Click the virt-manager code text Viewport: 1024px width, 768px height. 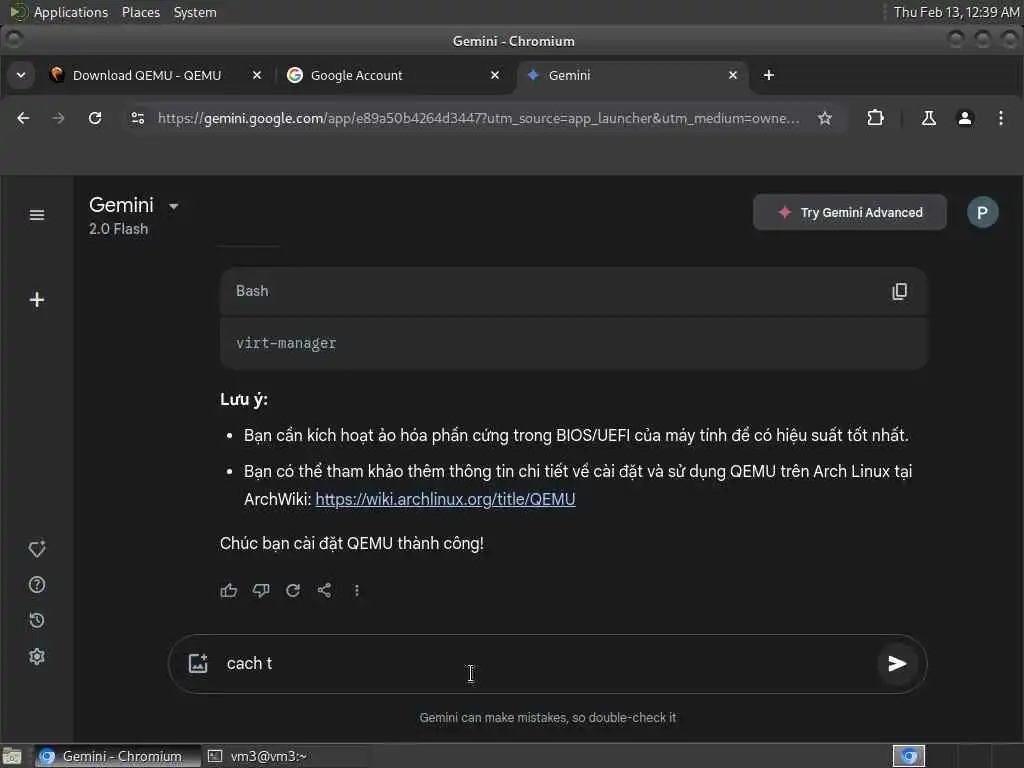(286, 344)
